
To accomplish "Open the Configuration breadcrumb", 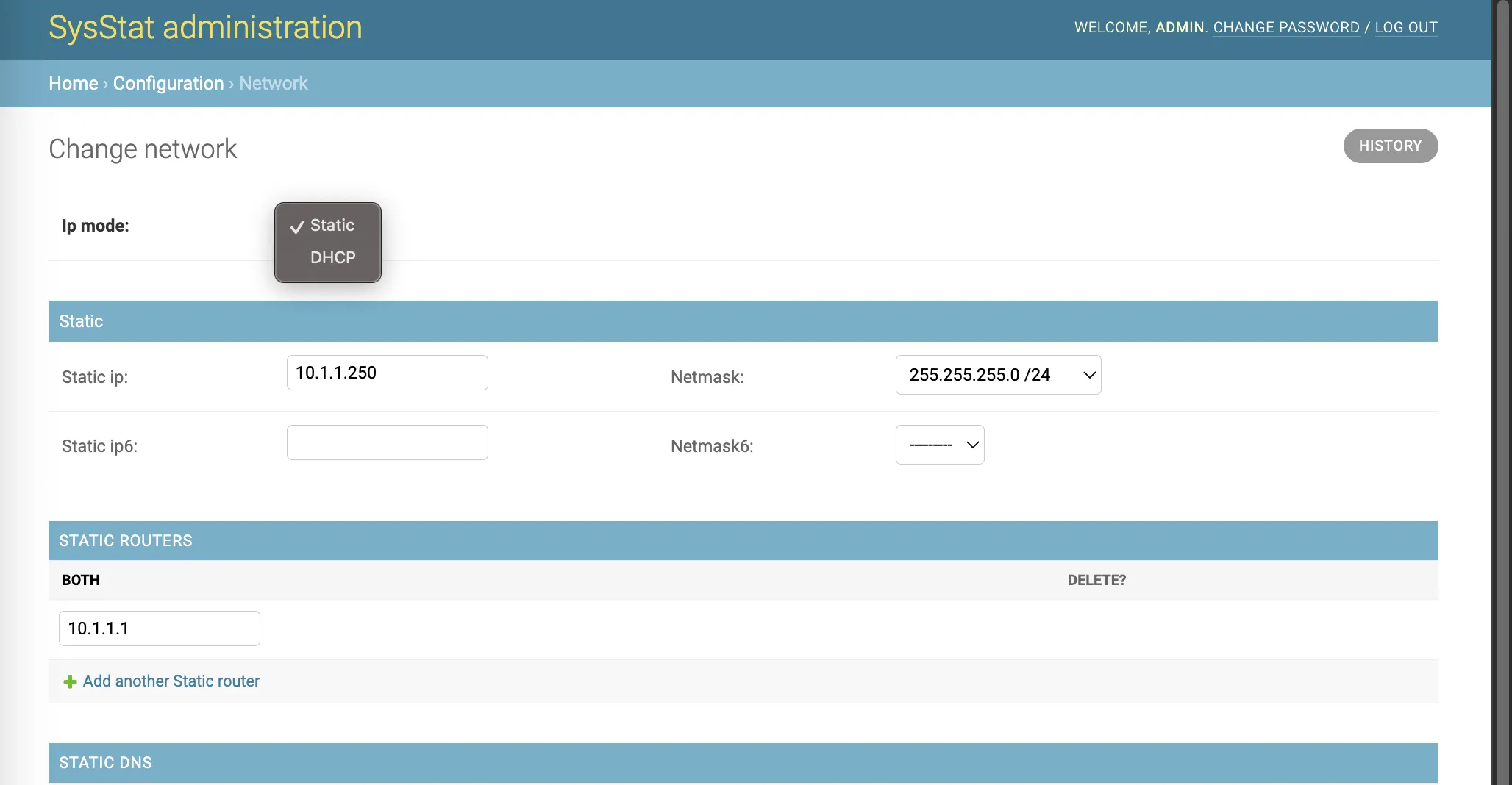I will point(168,83).
